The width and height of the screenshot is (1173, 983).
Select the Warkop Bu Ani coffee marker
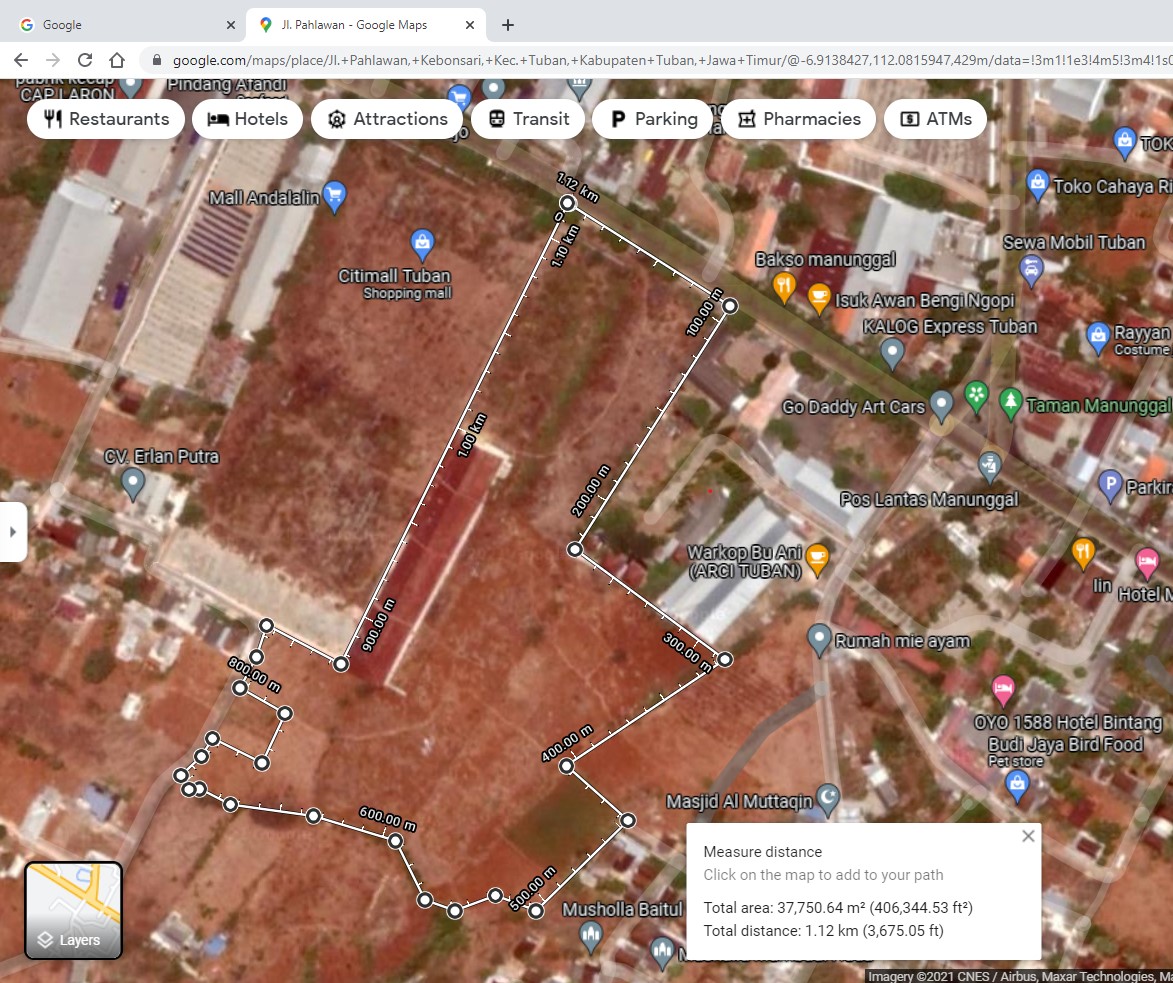[817, 559]
